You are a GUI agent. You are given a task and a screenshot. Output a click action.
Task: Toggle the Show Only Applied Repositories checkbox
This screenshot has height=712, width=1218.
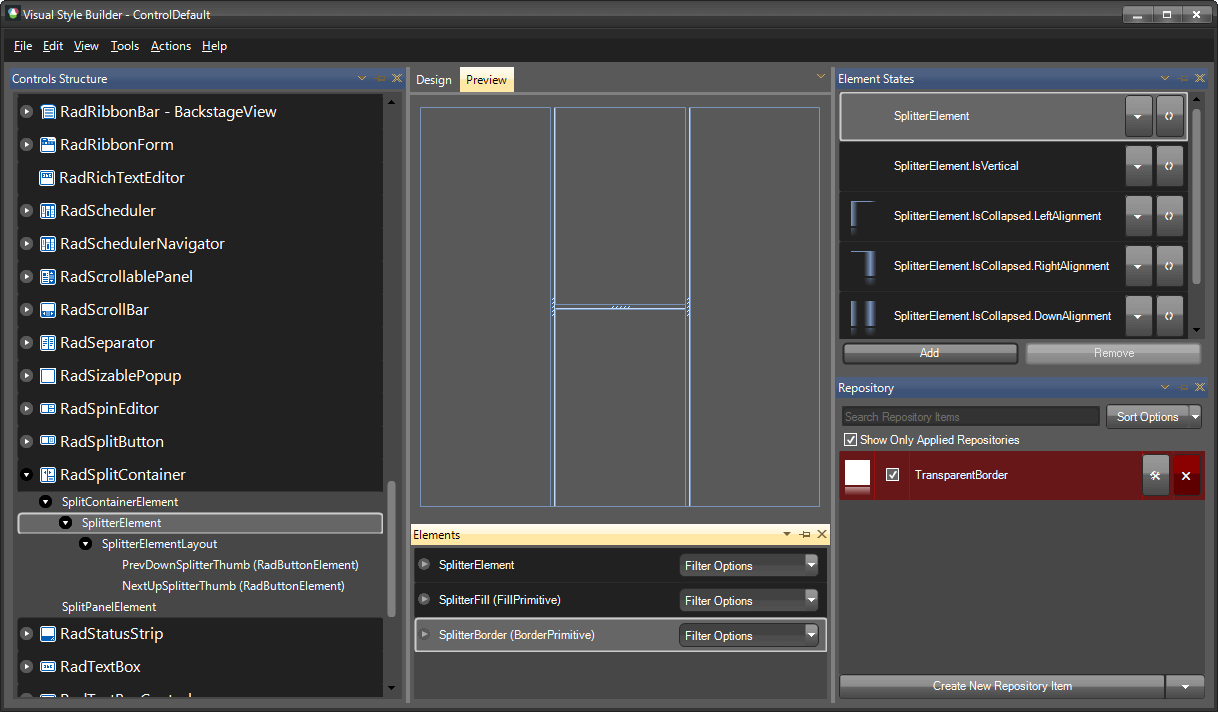tap(851, 440)
